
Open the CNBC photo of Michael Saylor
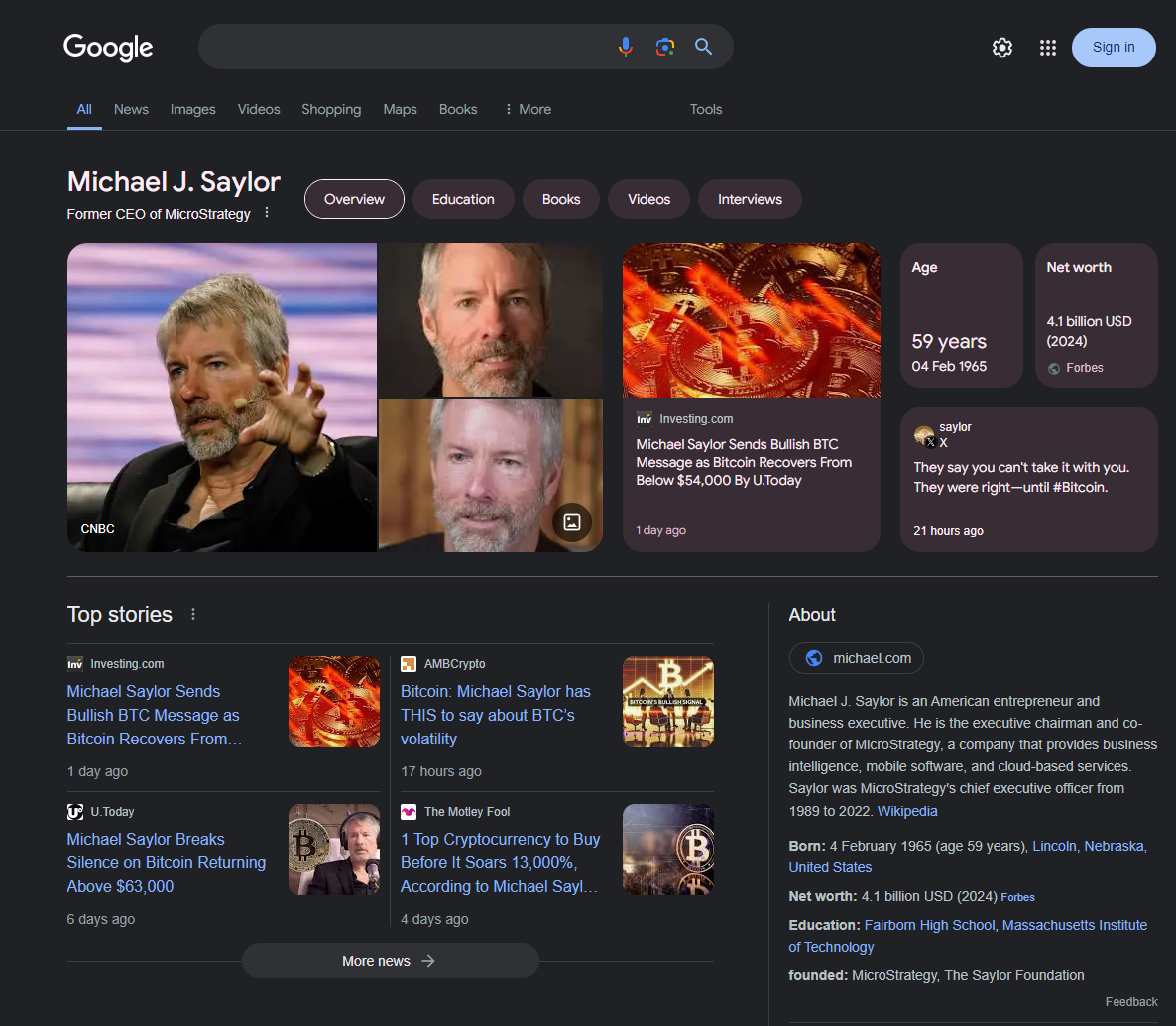point(221,397)
